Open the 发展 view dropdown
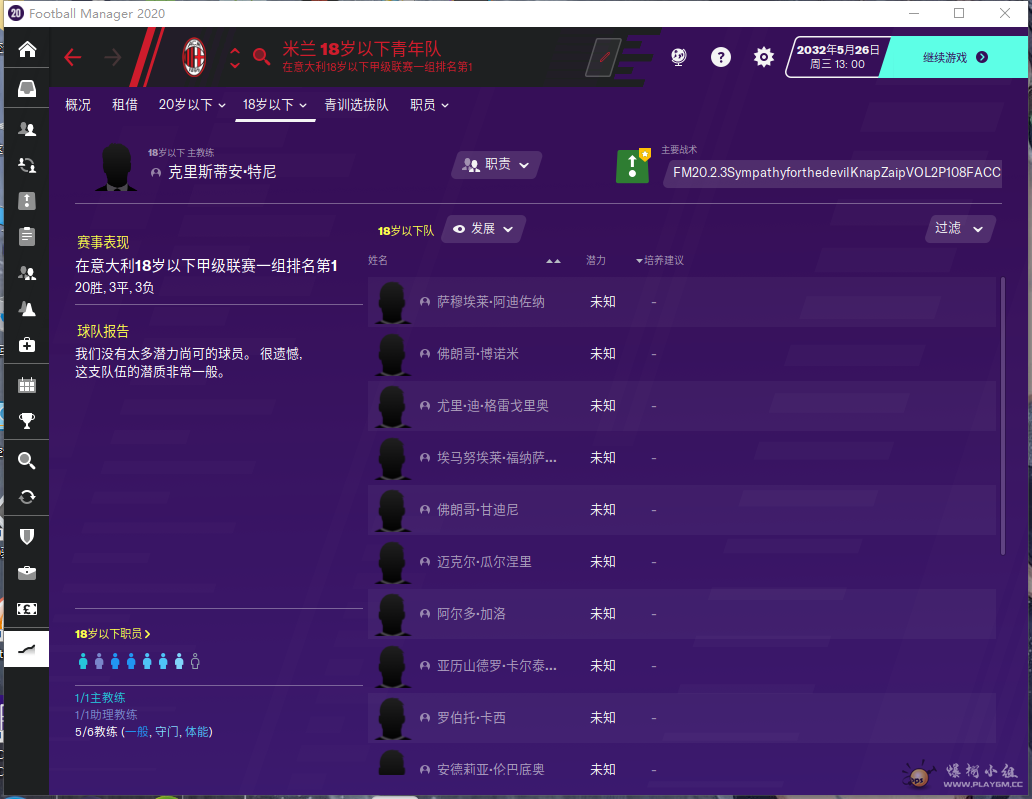 point(483,229)
